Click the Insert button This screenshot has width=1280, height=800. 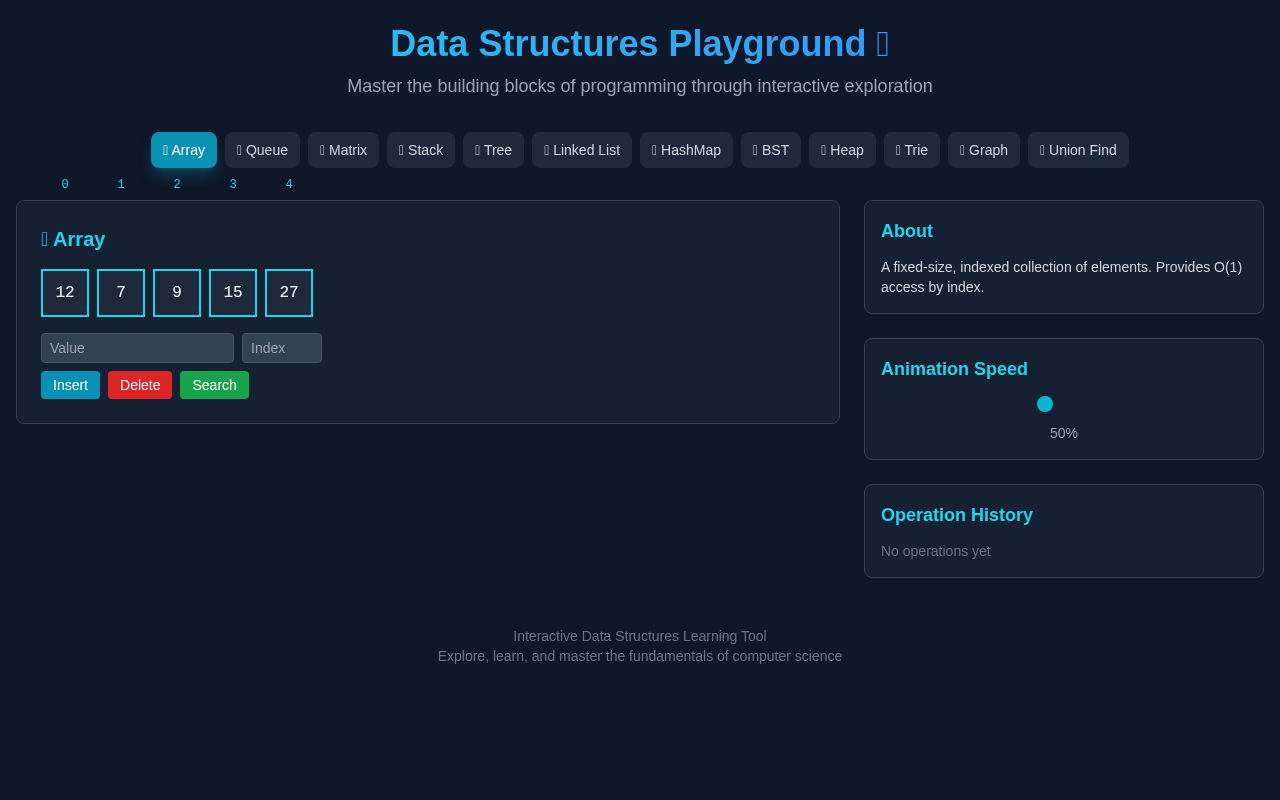(70, 385)
